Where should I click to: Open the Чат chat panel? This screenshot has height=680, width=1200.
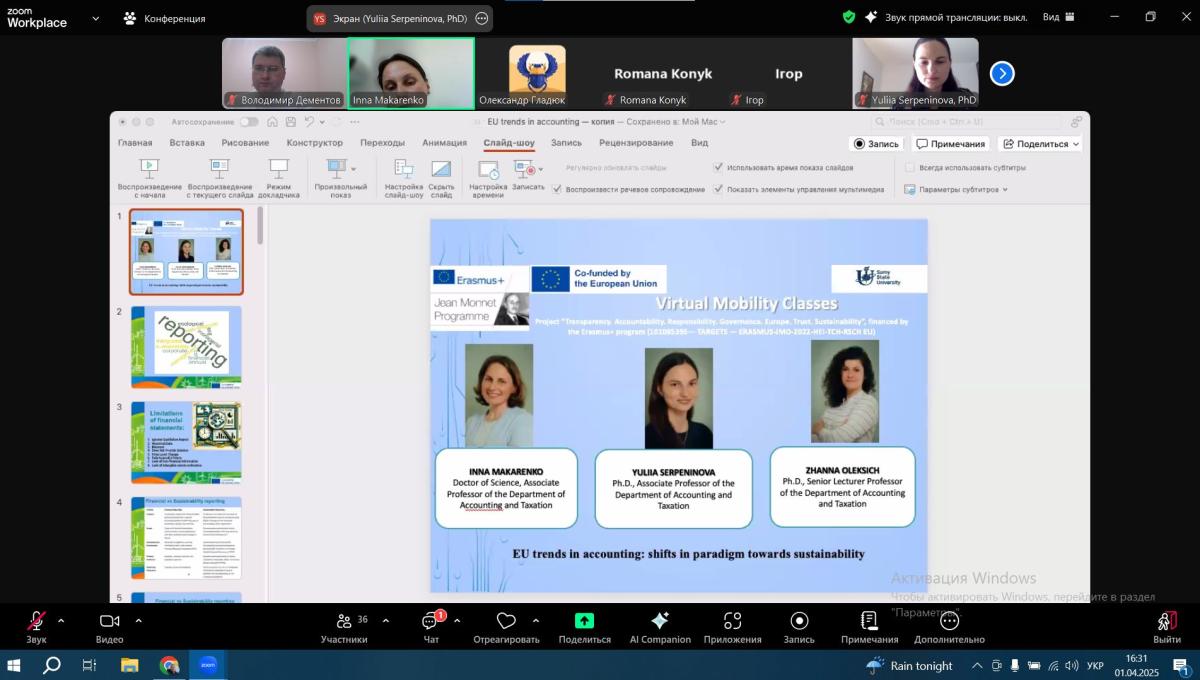point(430,622)
